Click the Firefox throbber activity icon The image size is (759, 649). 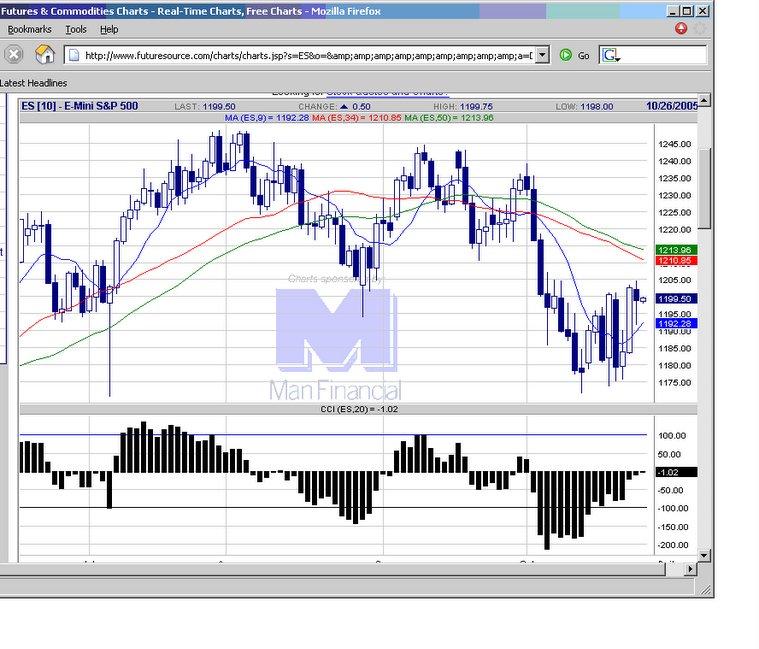point(700,29)
